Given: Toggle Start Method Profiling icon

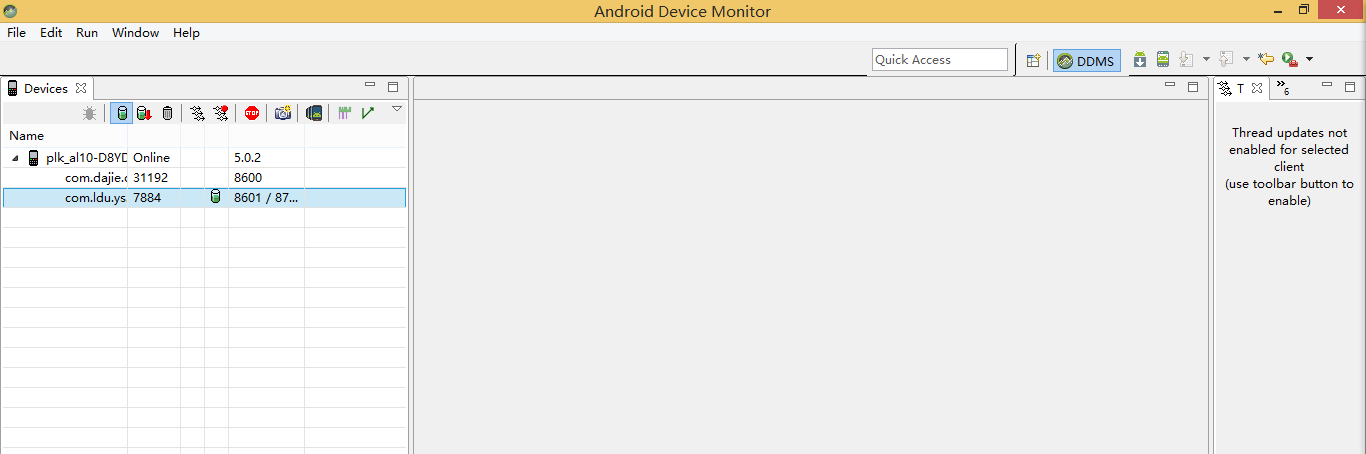Looking at the screenshot, I should (220, 113).
